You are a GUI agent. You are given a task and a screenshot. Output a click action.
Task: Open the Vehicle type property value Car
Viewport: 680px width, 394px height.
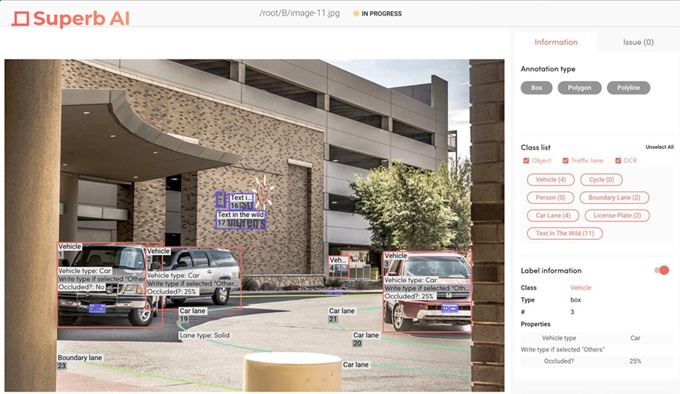pyautogui.click(x=635, y=338)
